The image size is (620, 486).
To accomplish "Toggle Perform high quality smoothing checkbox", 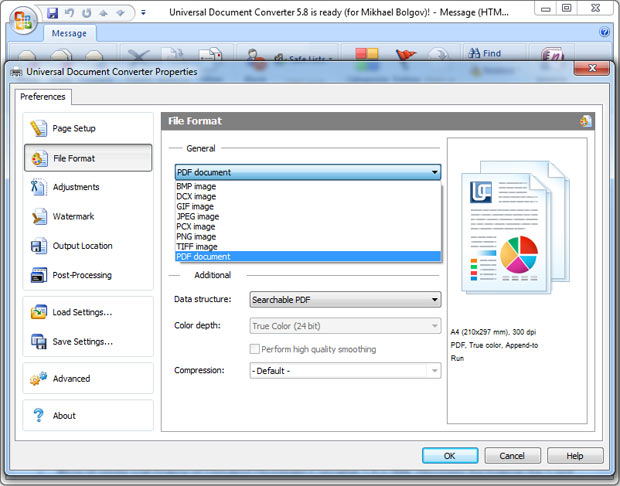I will tap(255, 349).
